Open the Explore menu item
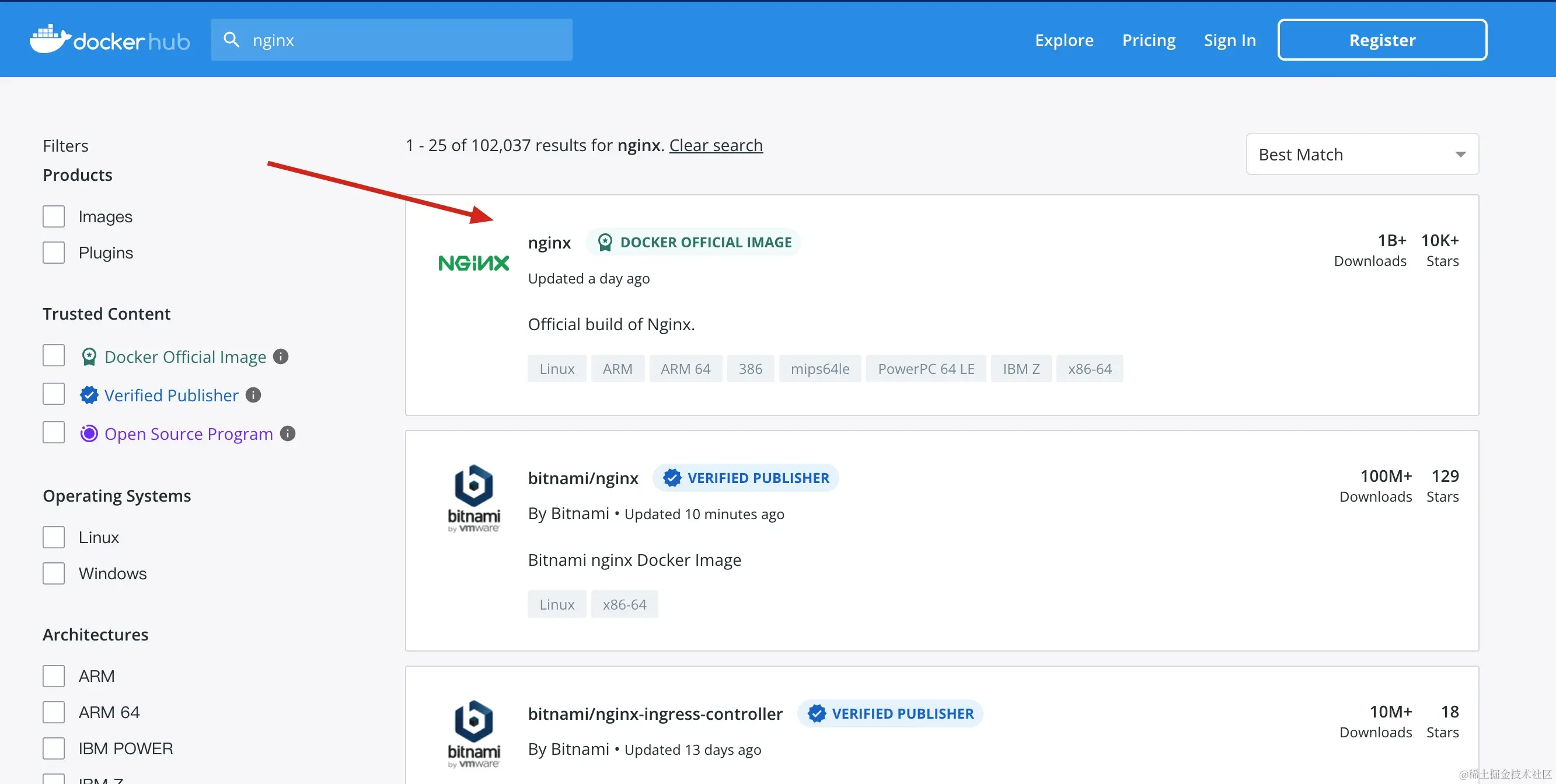Viewport: 1556px width, 784px height. coord(1064,40)
